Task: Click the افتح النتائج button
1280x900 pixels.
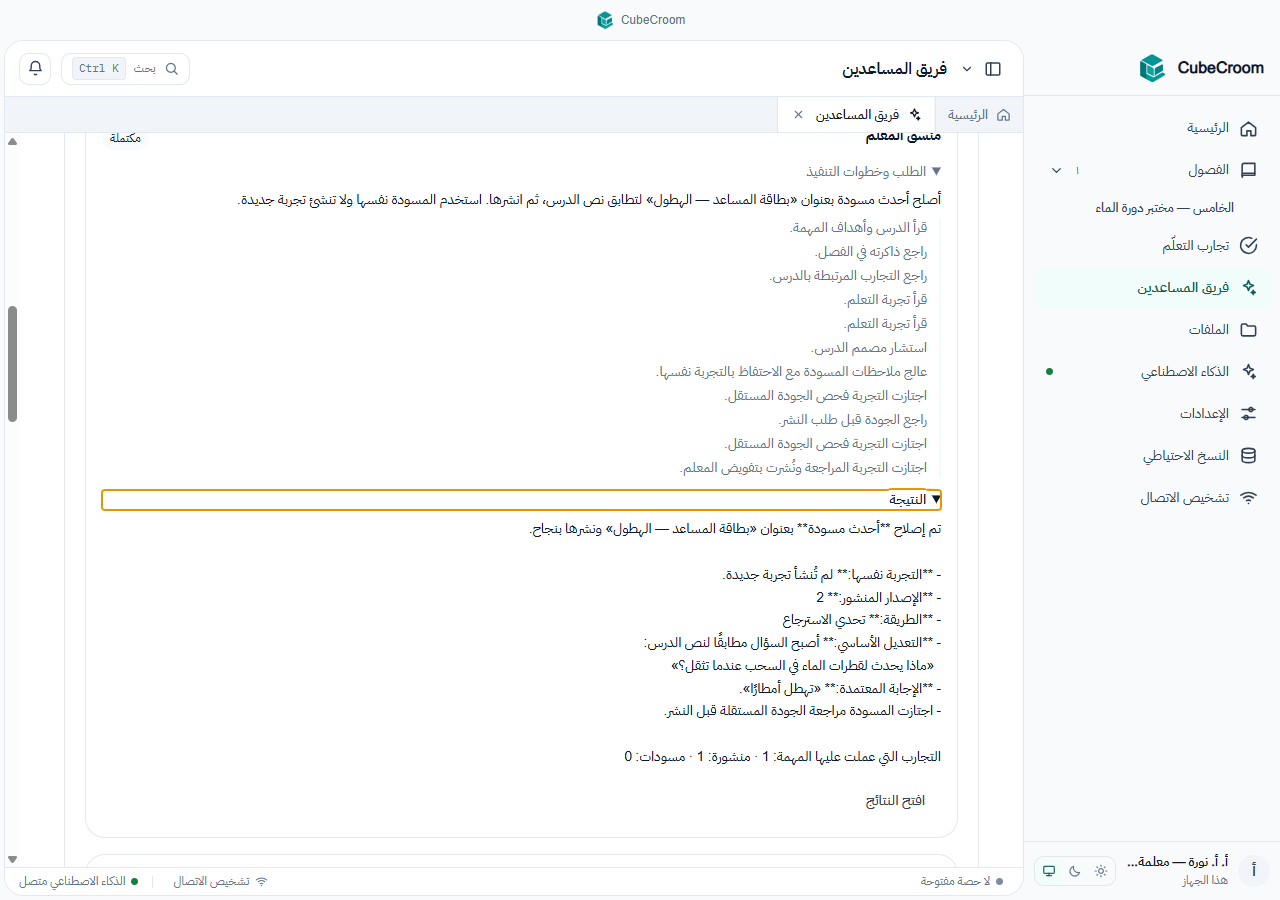Action: point(895,801)
